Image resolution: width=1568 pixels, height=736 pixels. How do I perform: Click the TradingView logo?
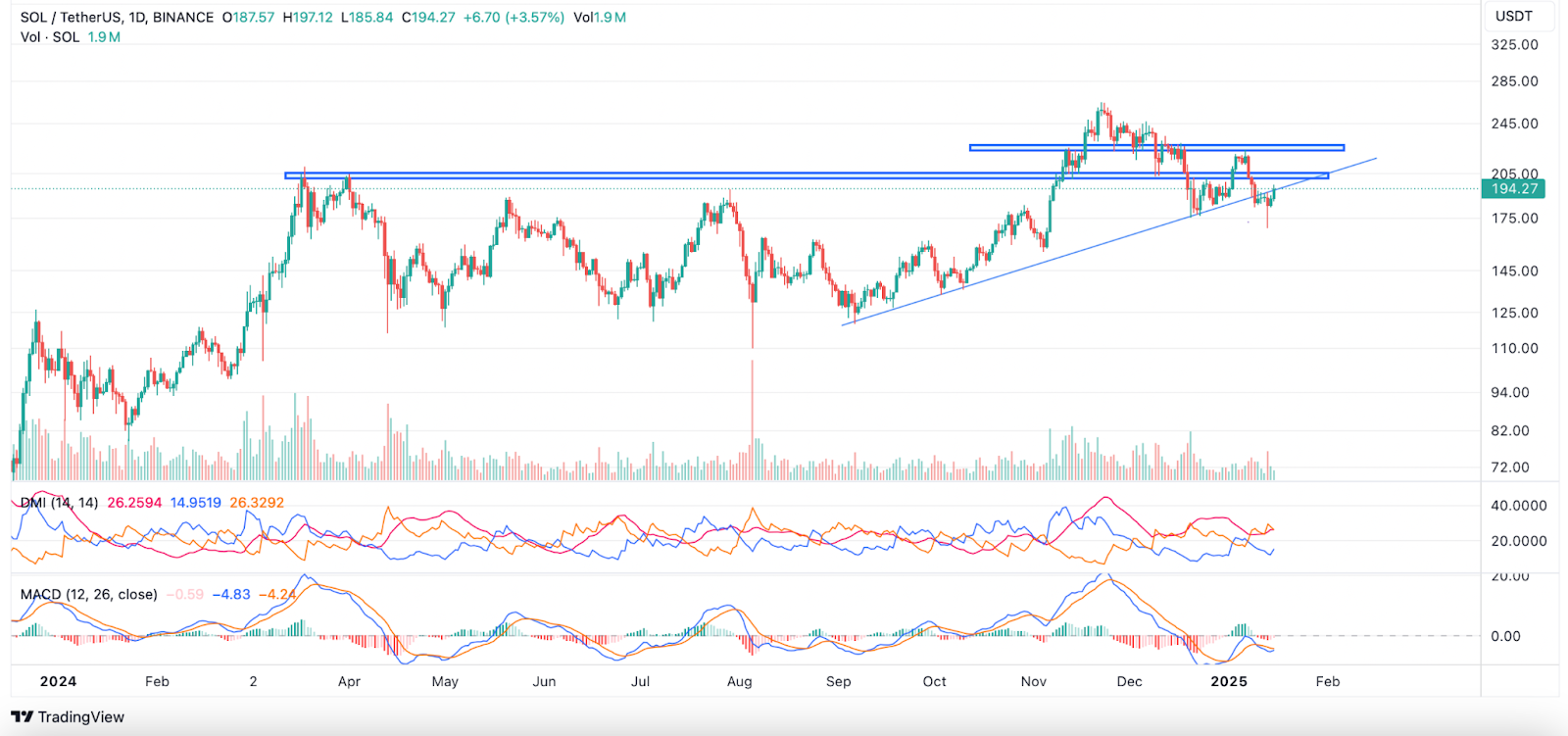point(68,716)
